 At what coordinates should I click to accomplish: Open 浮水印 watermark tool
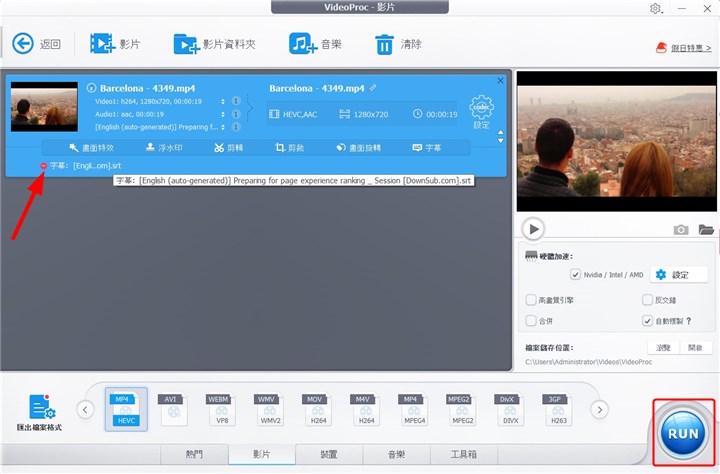(x=164, y=147)
